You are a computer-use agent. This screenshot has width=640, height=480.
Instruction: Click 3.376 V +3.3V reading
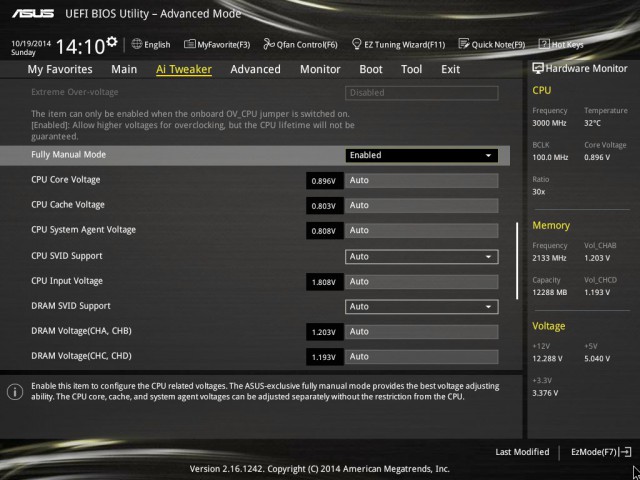[545, 393]
